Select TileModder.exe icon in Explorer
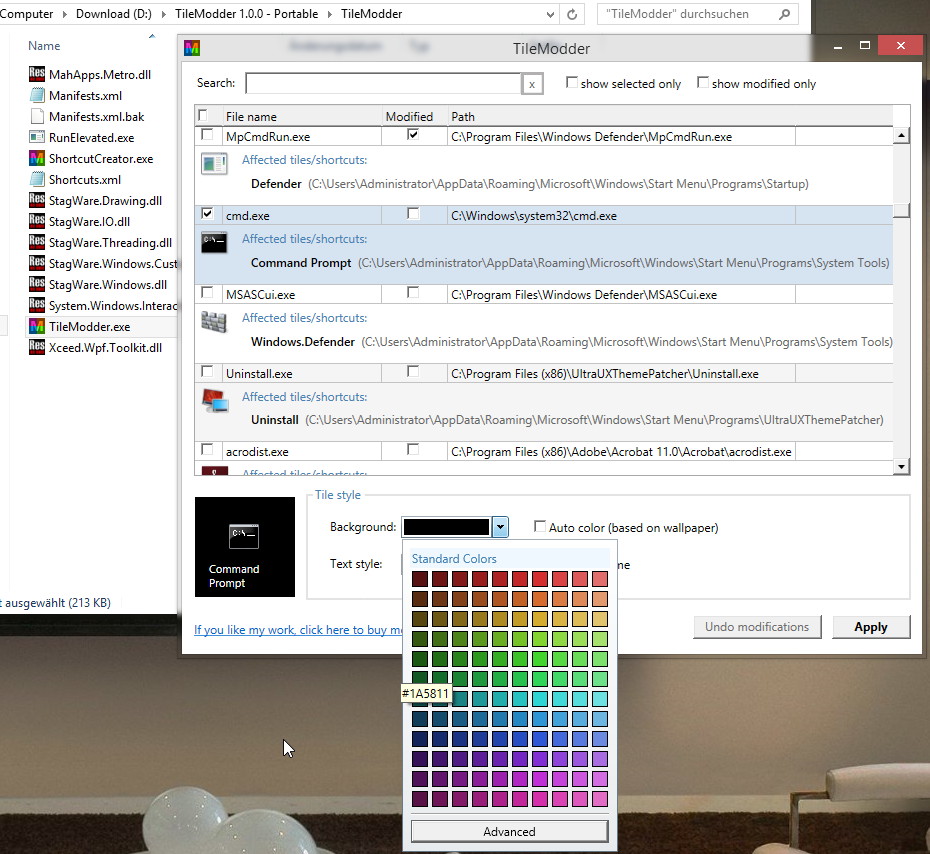This screenshot has width=930, height=854. (x=37, y=326)
